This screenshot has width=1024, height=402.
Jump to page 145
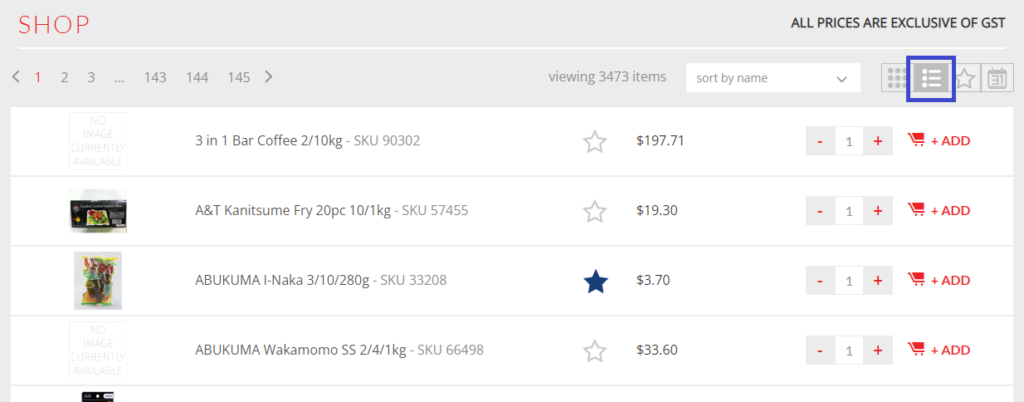239,78
